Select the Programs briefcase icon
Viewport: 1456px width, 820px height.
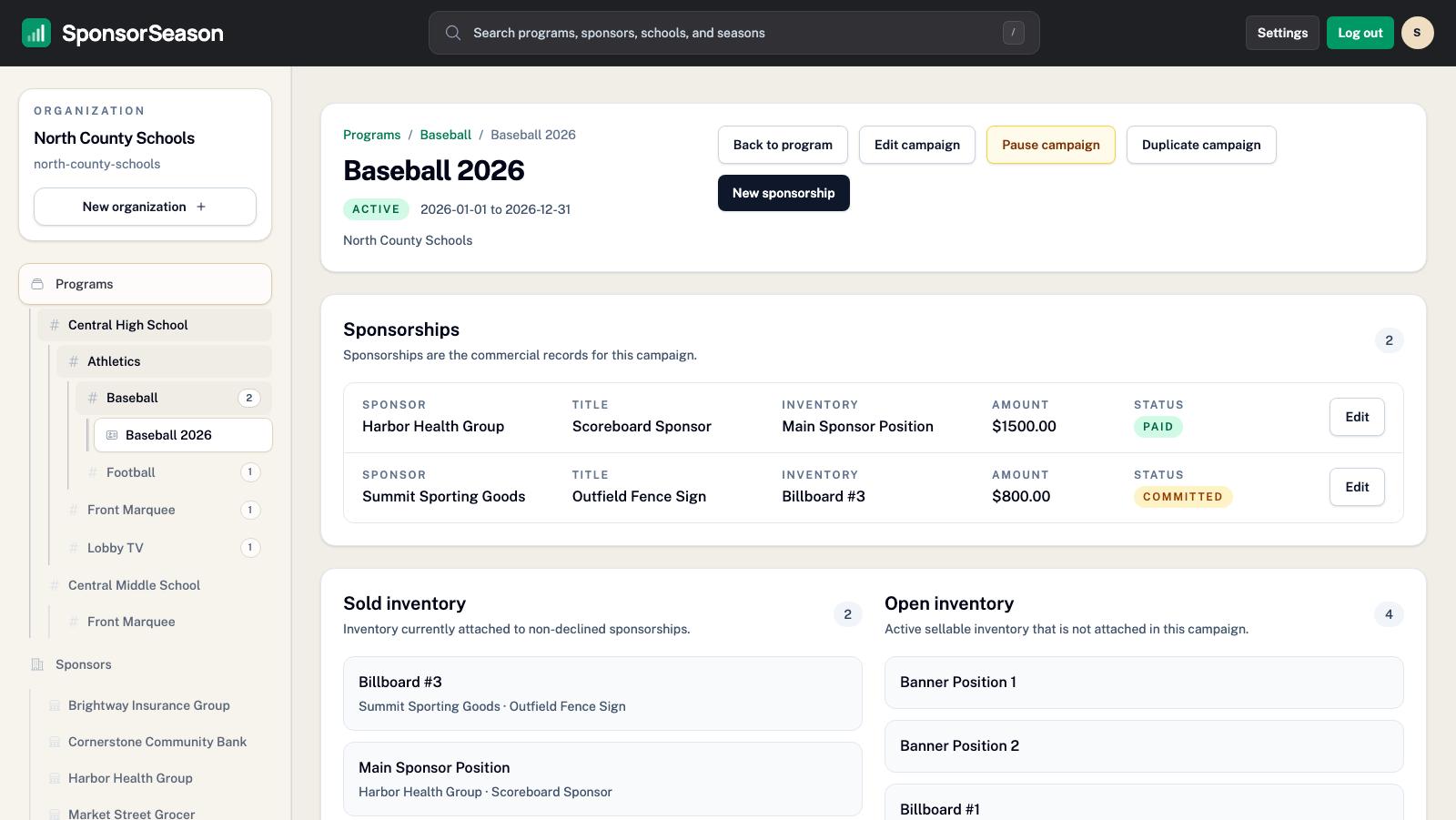pos(37,283)
